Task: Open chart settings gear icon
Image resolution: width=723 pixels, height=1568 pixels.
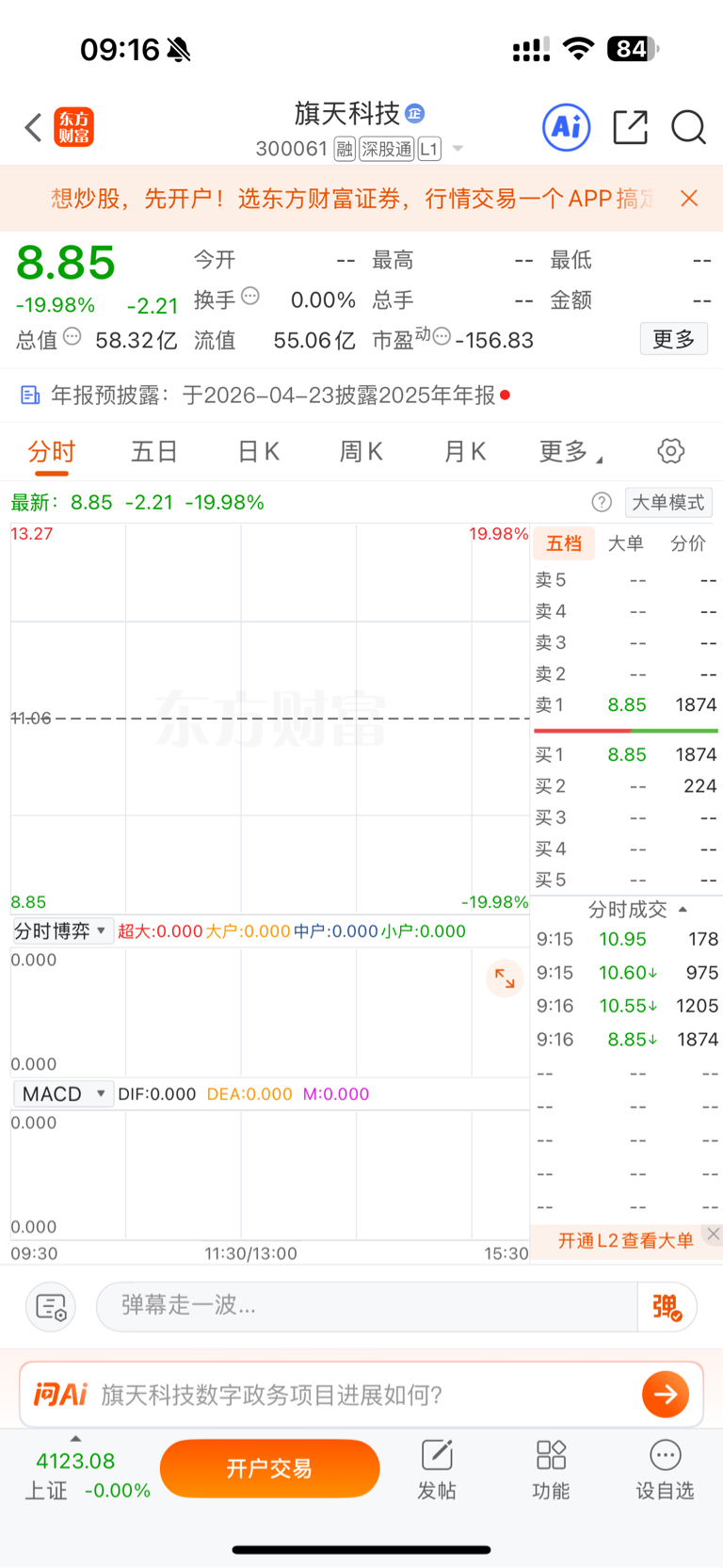Action: pyautogui.click(x=671, y=451)
